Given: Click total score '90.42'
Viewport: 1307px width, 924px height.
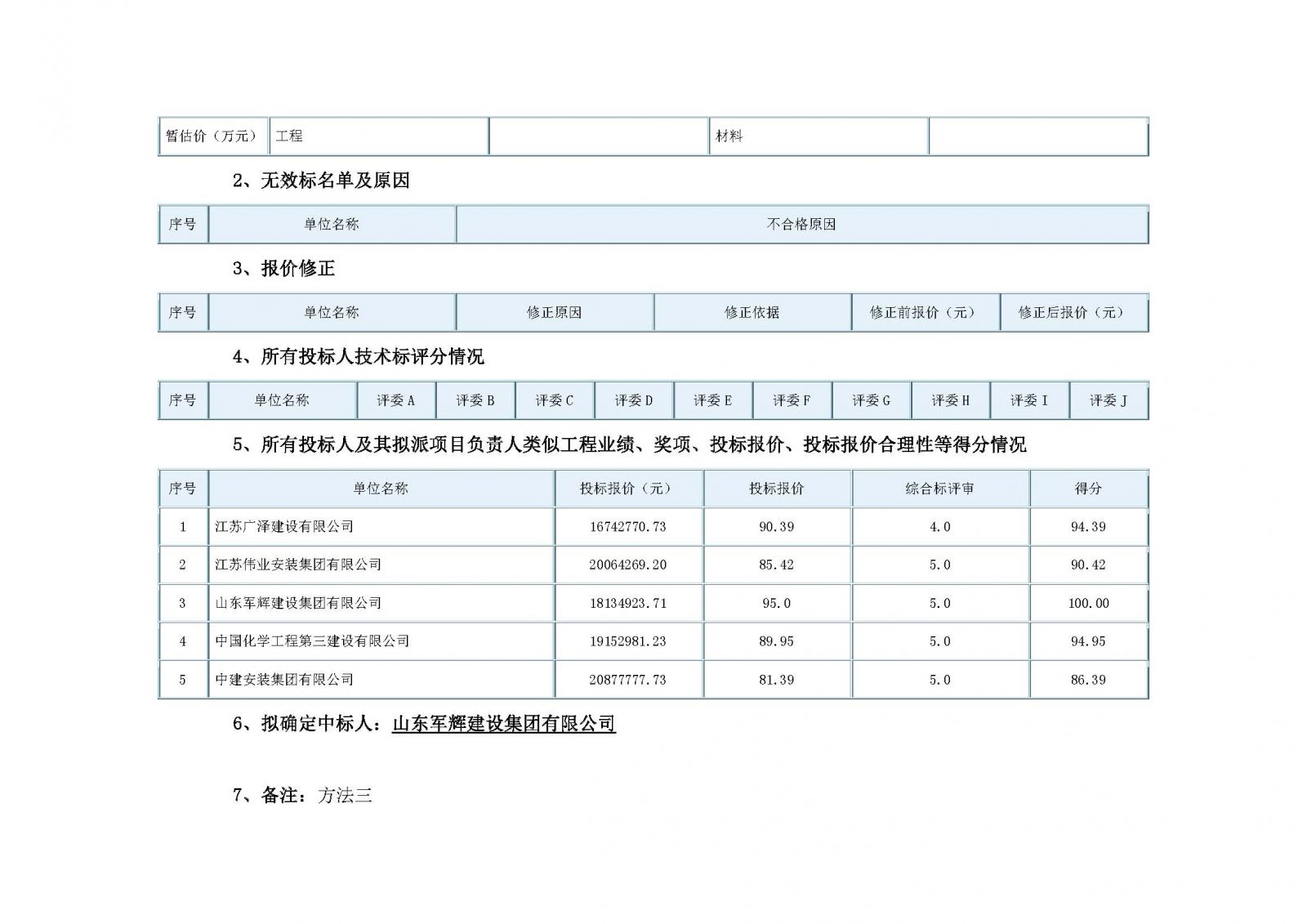Looking at the screenshot, I should 1089,565.
